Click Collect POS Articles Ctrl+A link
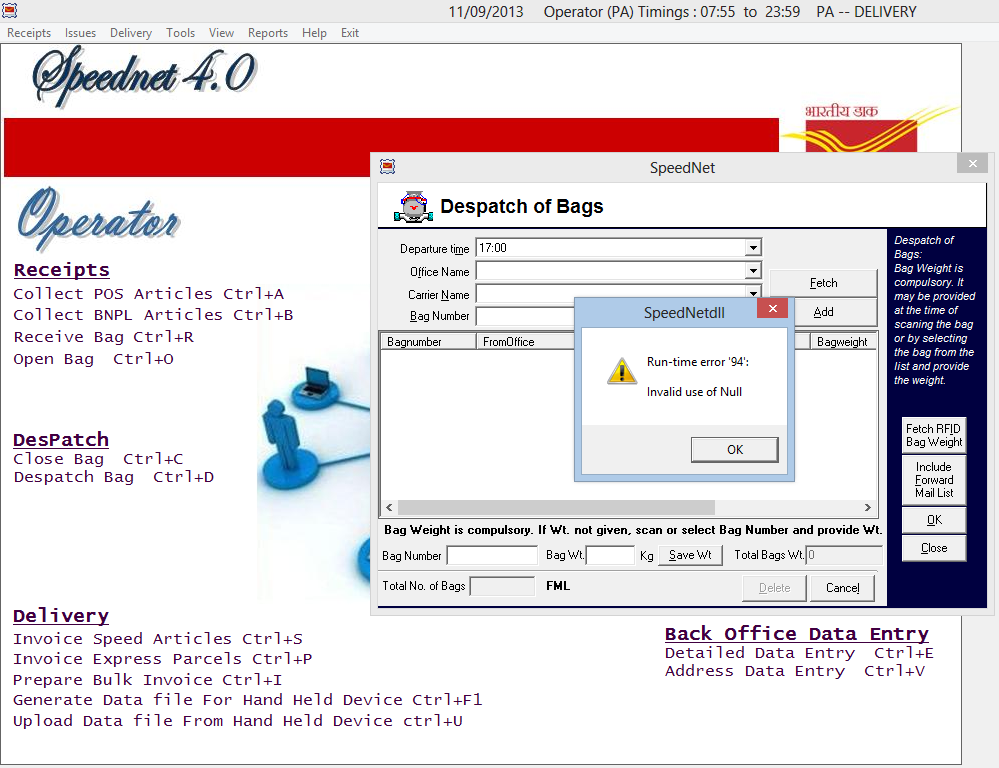 148,294
